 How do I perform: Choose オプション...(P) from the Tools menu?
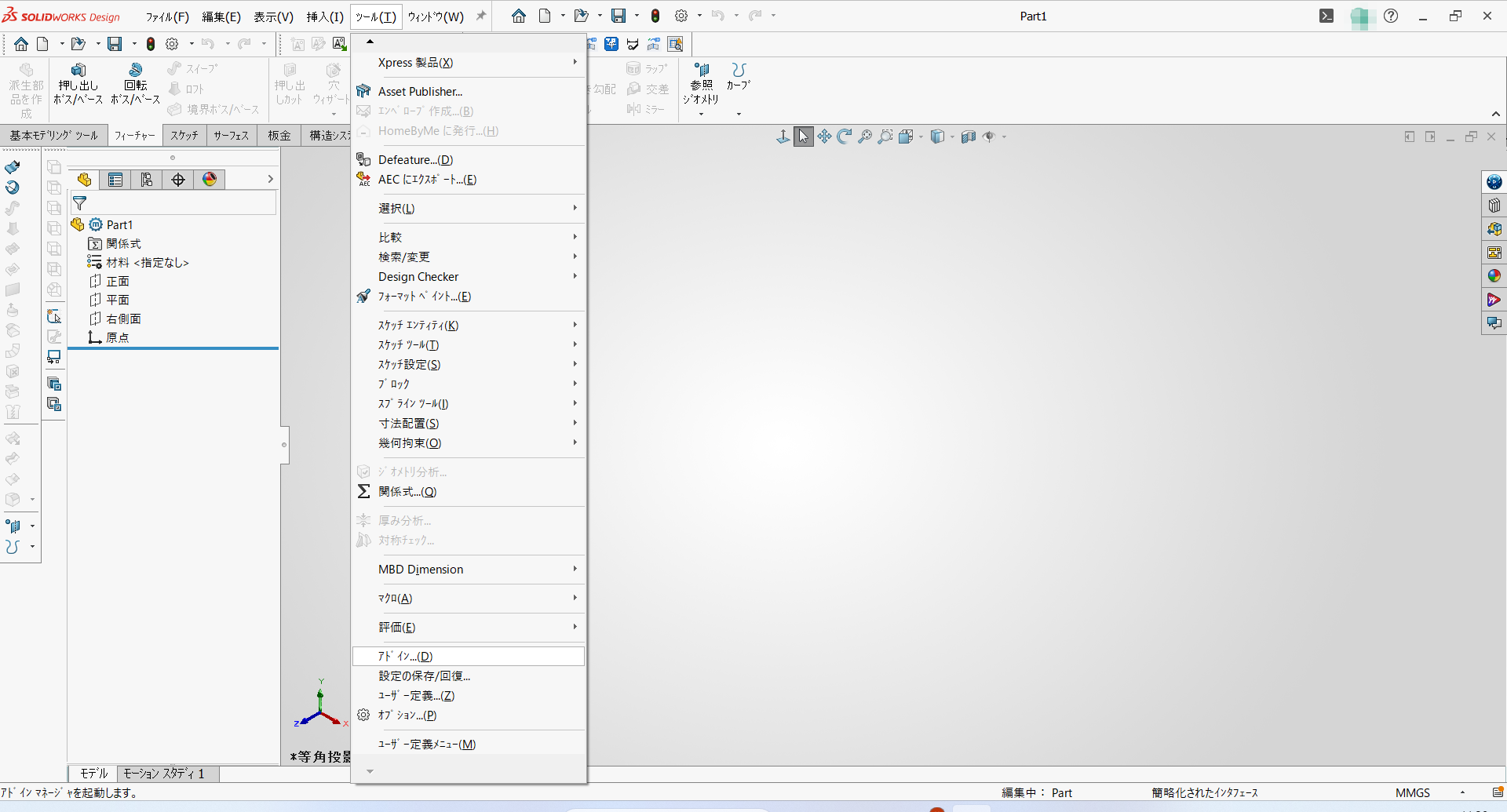pos(469,716)
